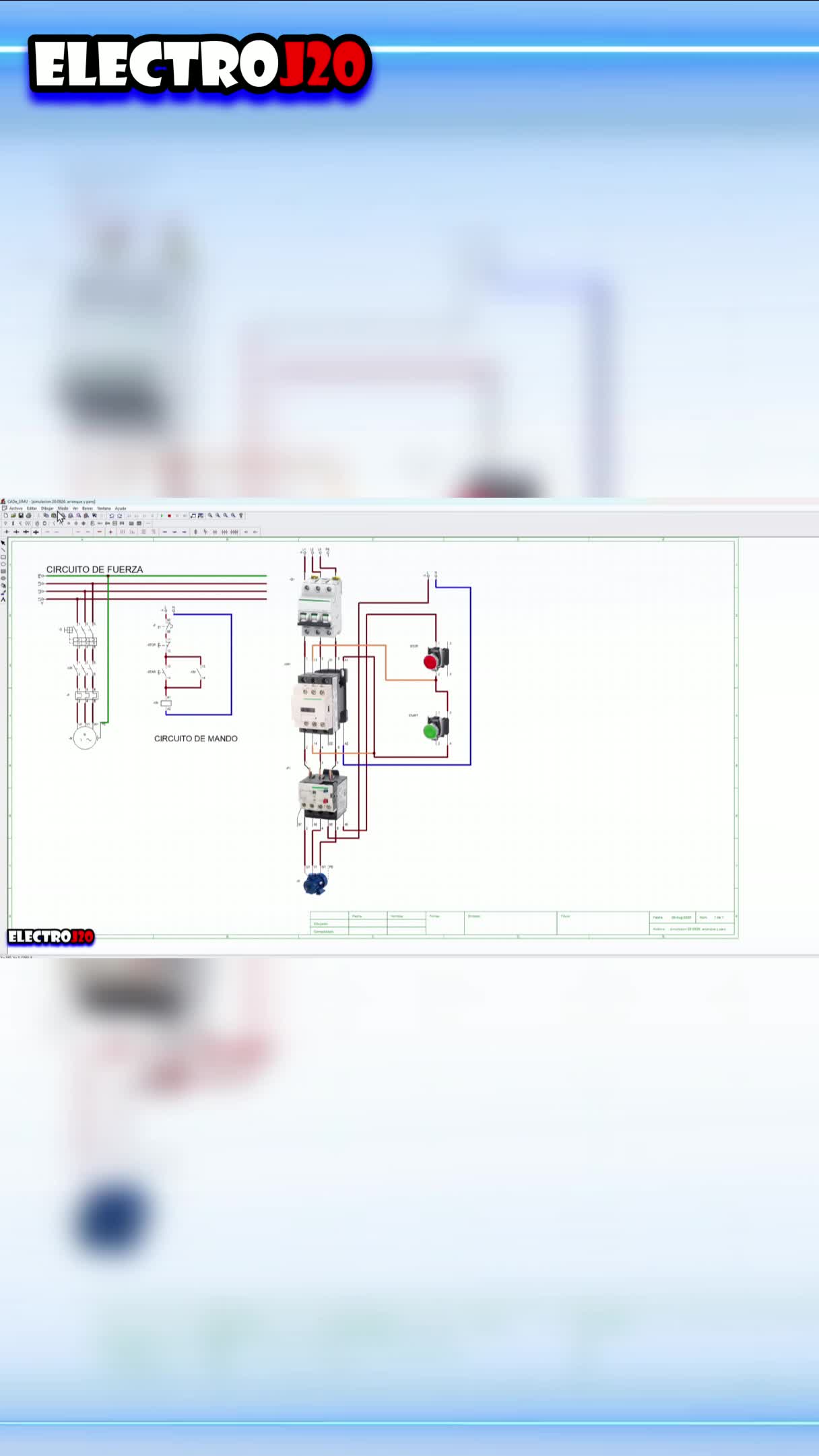Open the Dibujar menu
This screenshot has width=819, height=1456.
[x=47, y=508]
